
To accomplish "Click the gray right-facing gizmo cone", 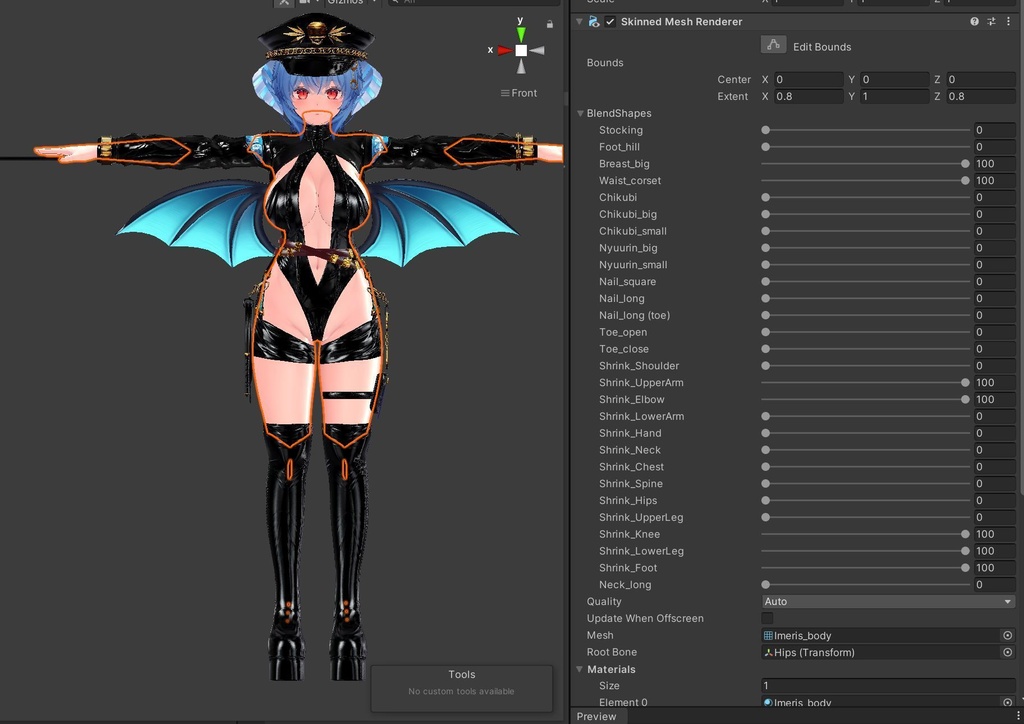I will [x=537, y=50].
